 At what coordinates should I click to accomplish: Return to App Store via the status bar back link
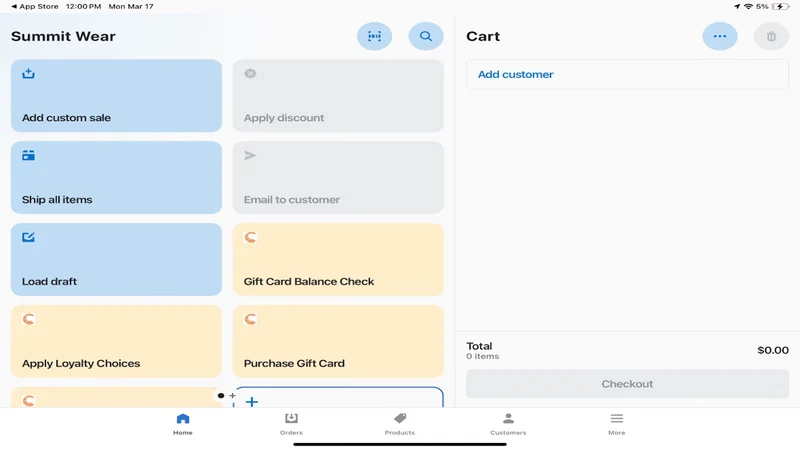(35, 7)
